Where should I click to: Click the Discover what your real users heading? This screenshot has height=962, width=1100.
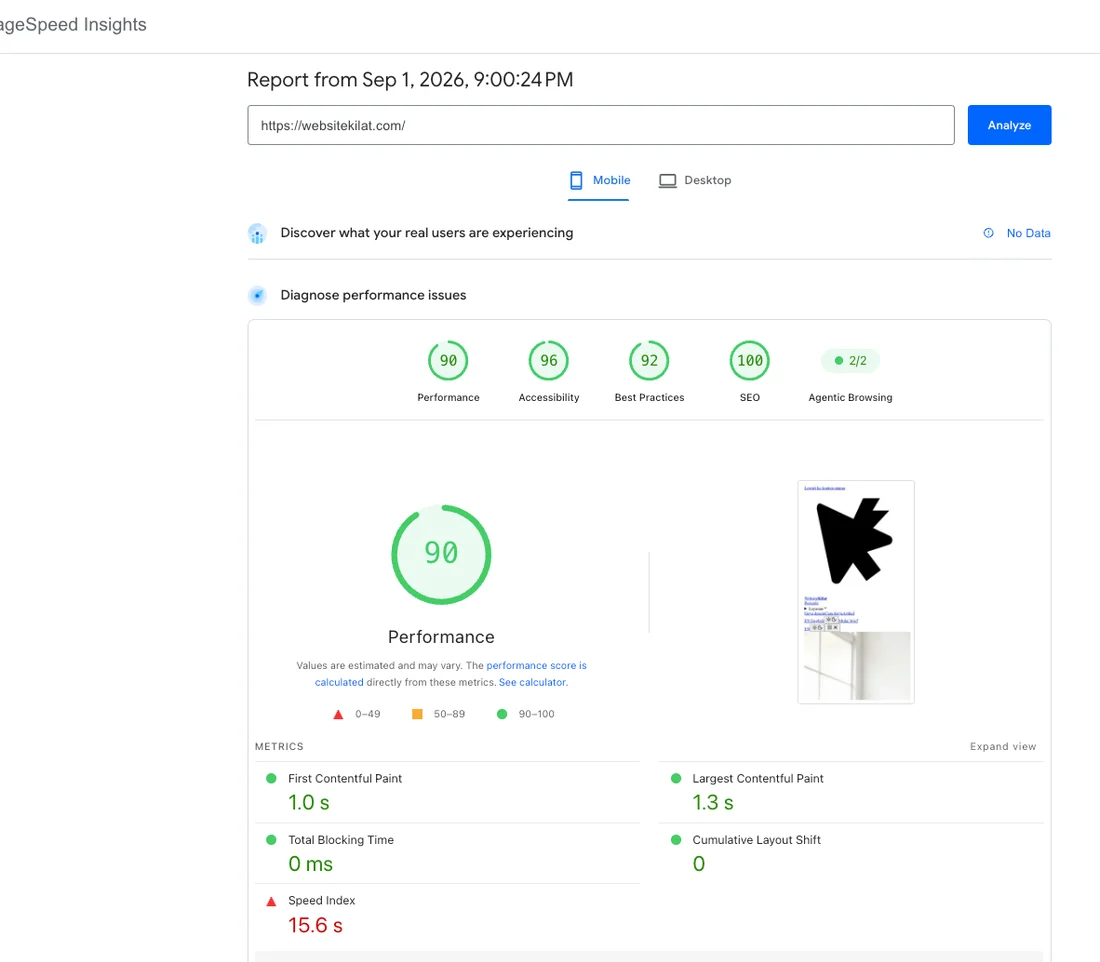click(x=427, y=233)
